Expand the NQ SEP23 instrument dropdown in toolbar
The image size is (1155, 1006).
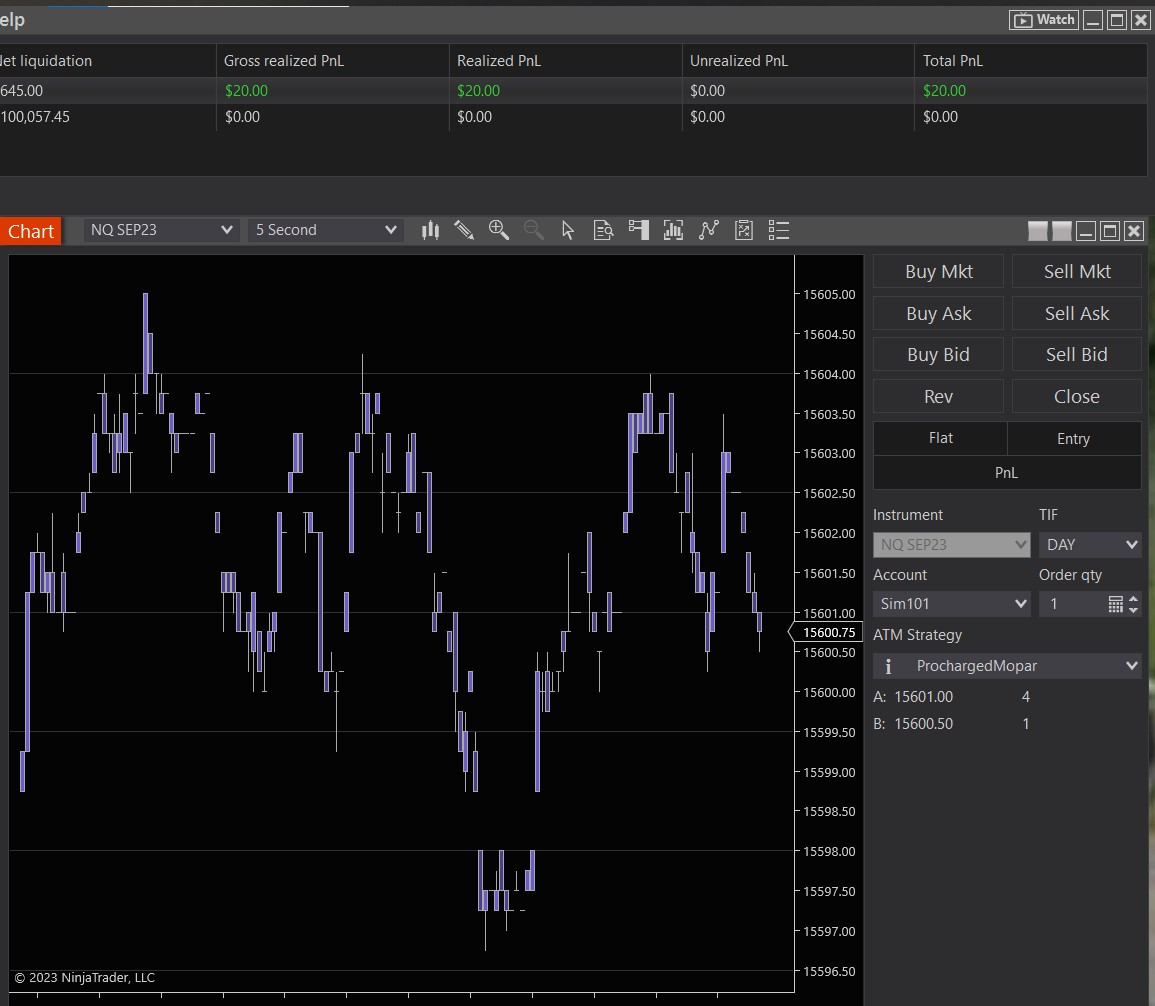tap(161, 230)
